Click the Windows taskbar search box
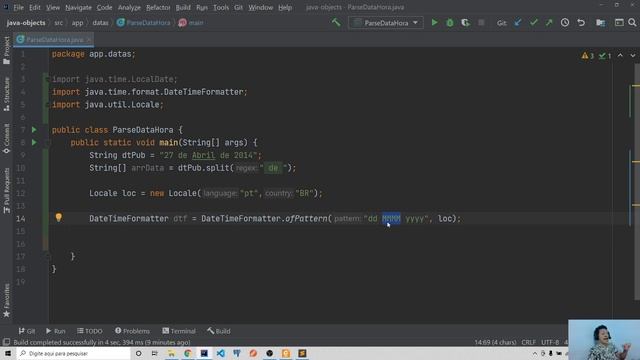 pyautogui.click(x=73, y=353)
